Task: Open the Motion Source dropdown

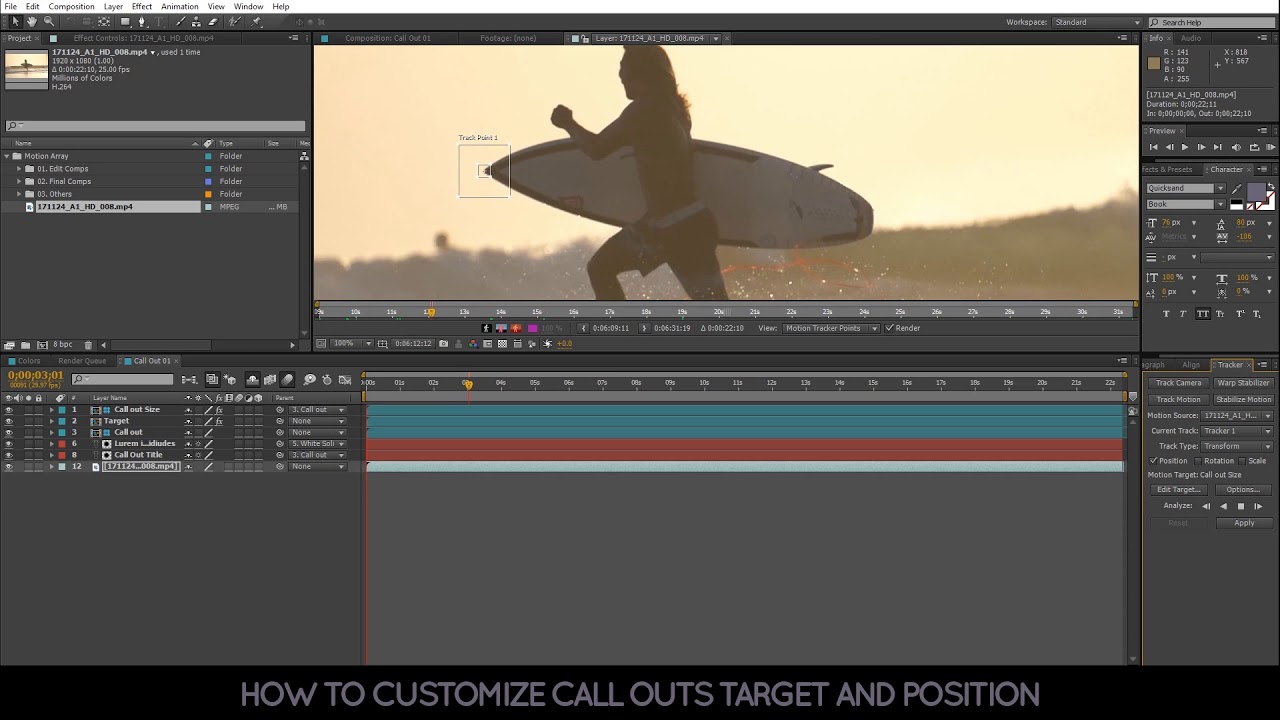Action: [x=1238, y=415]
